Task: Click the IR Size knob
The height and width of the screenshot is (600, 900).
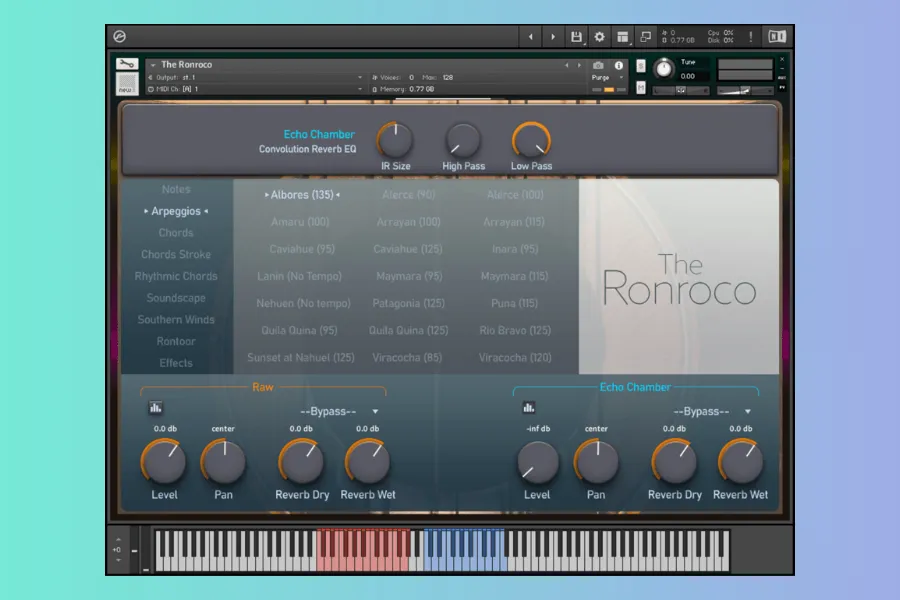Action: click(x=395, y=141)
